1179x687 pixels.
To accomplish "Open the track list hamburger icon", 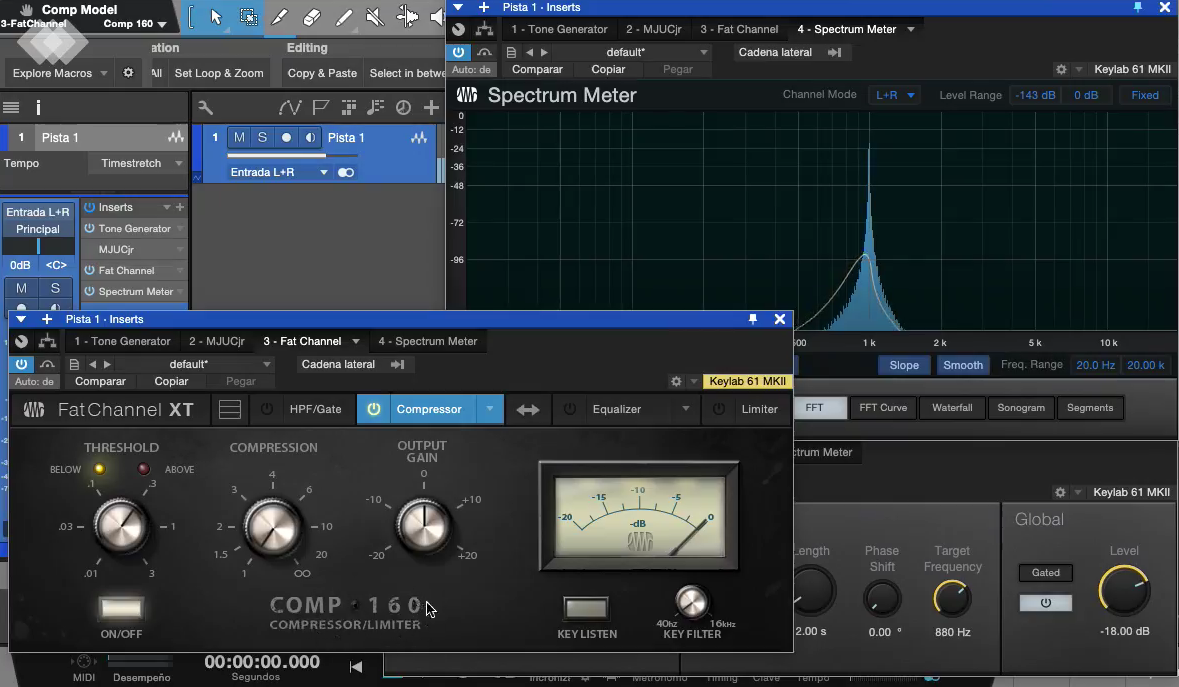I will 11,107.
